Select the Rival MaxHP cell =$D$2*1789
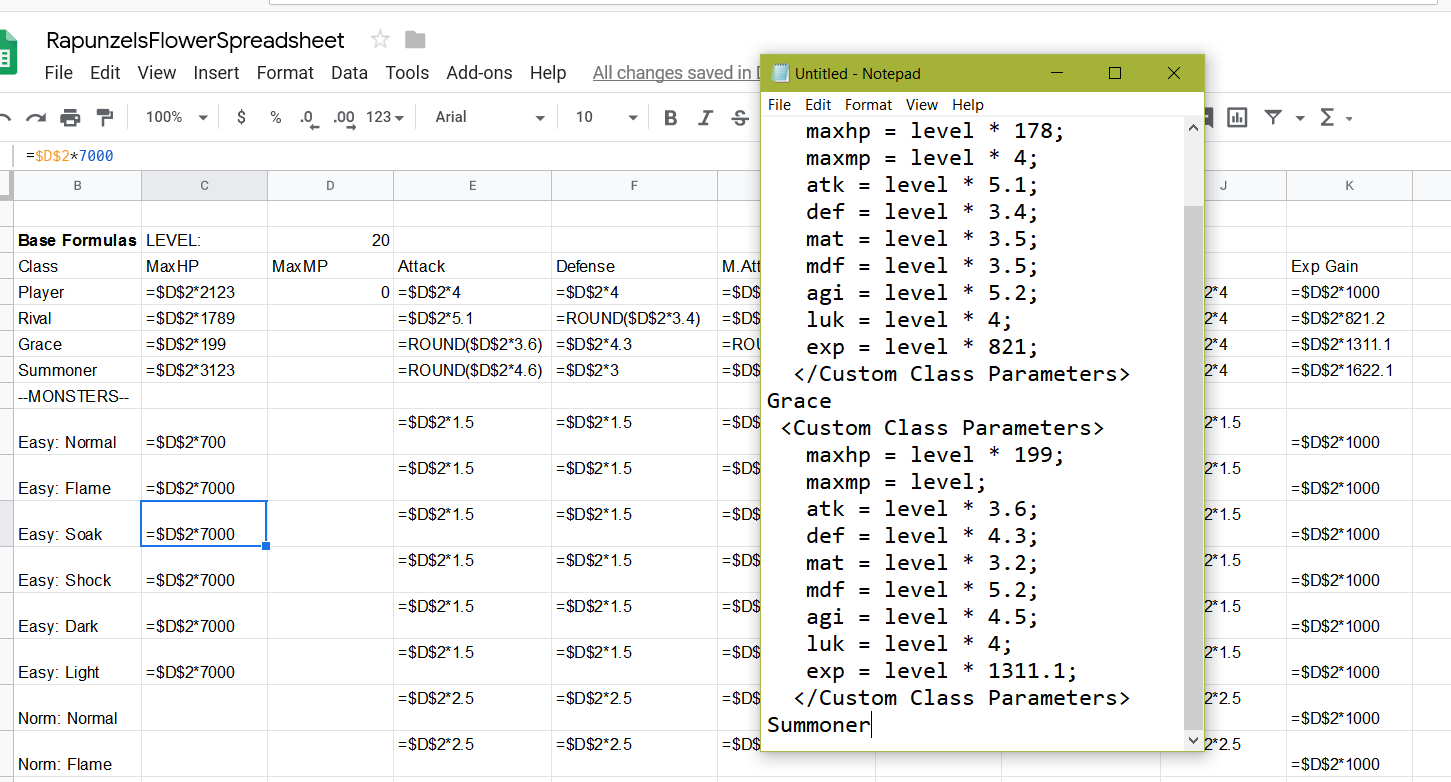Image resolution: width=1451 pixels, height=782 pixels. (204, 318)
